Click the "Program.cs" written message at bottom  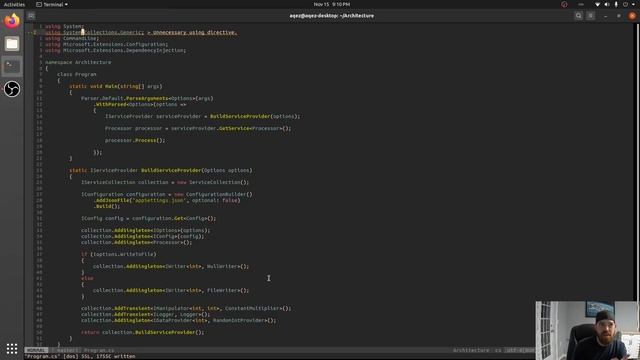point(80,356)
